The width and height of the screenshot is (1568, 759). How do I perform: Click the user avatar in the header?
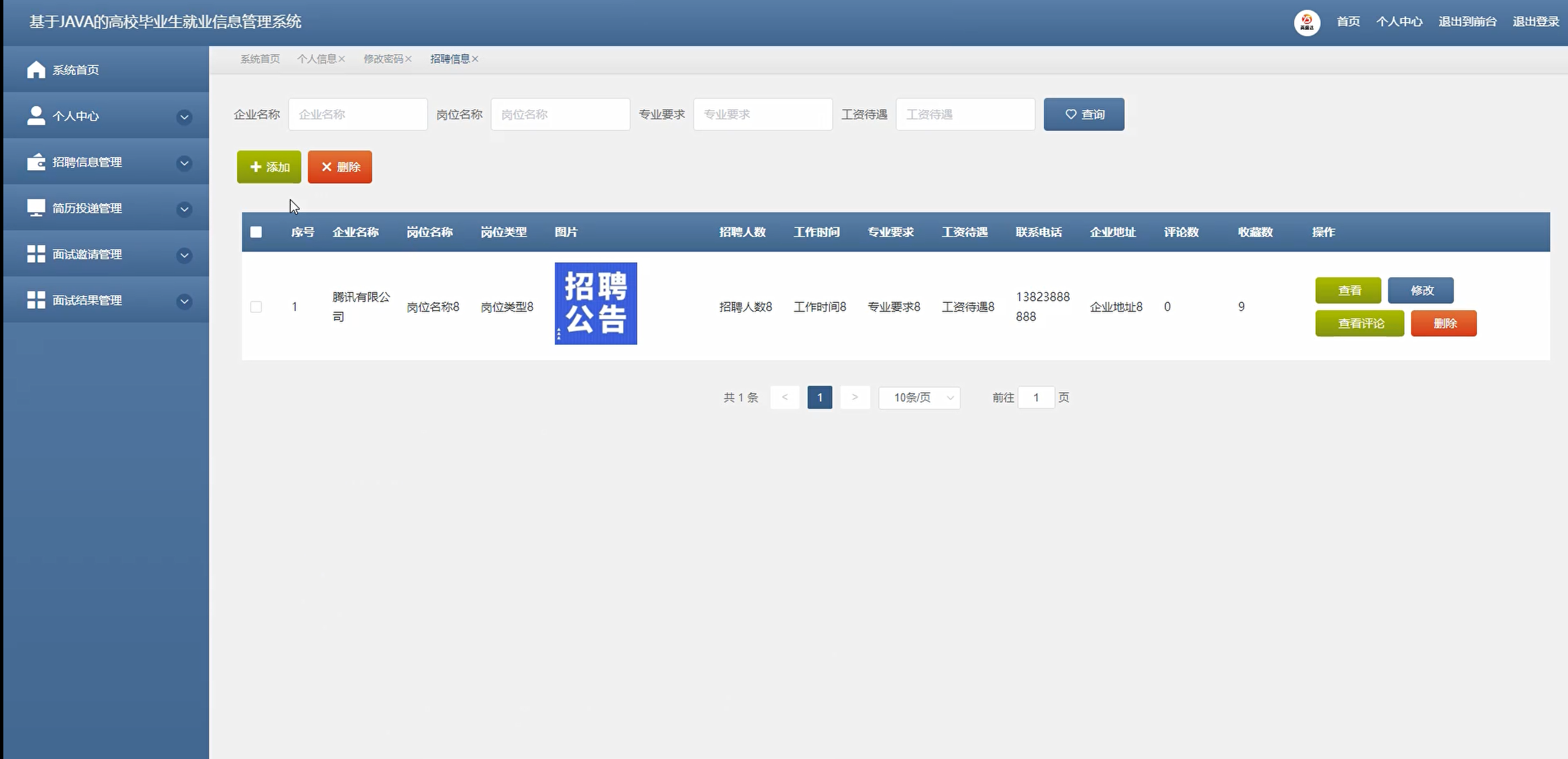point(1307,23)
